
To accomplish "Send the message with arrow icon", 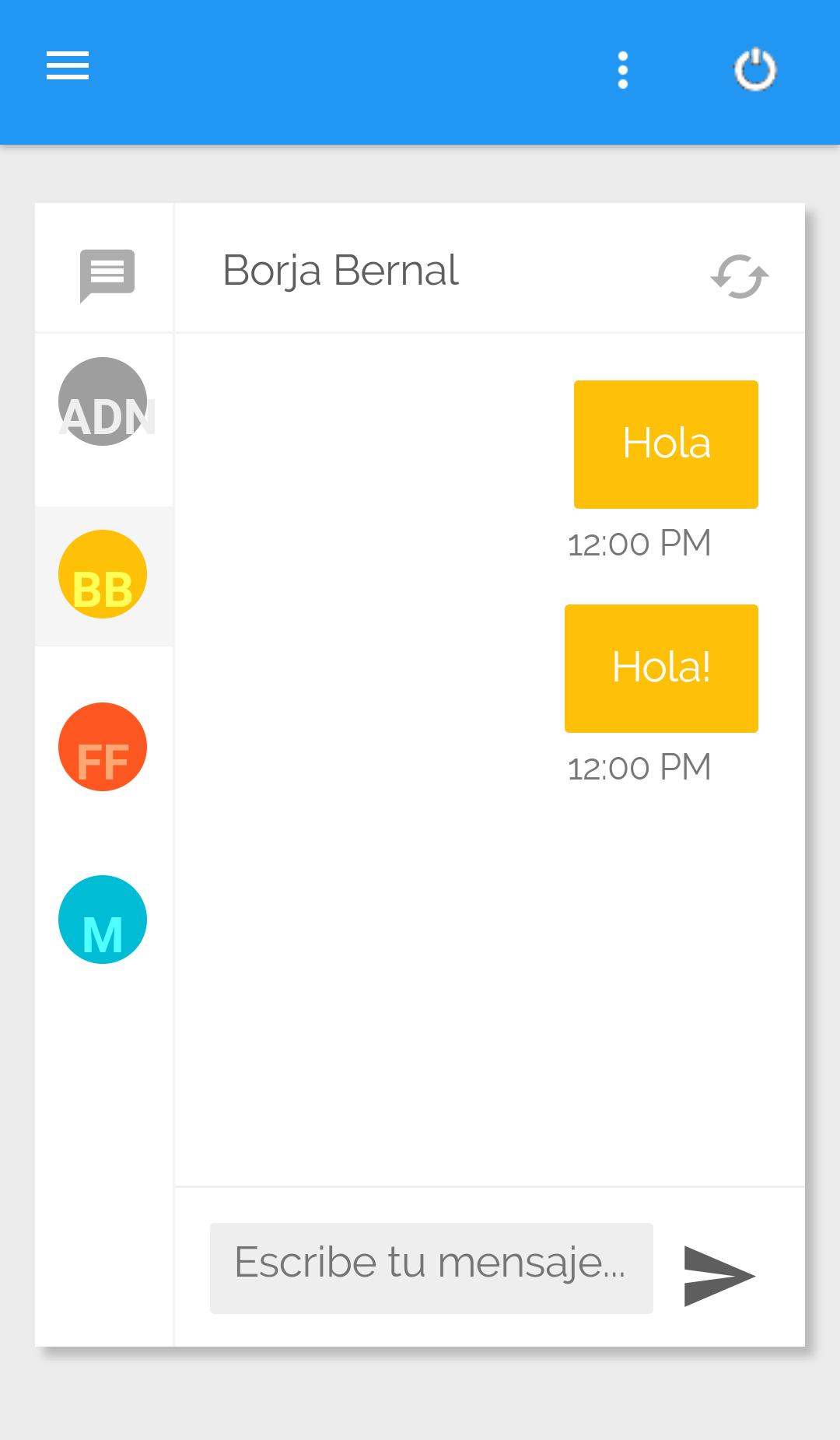I will (719, 1276).
